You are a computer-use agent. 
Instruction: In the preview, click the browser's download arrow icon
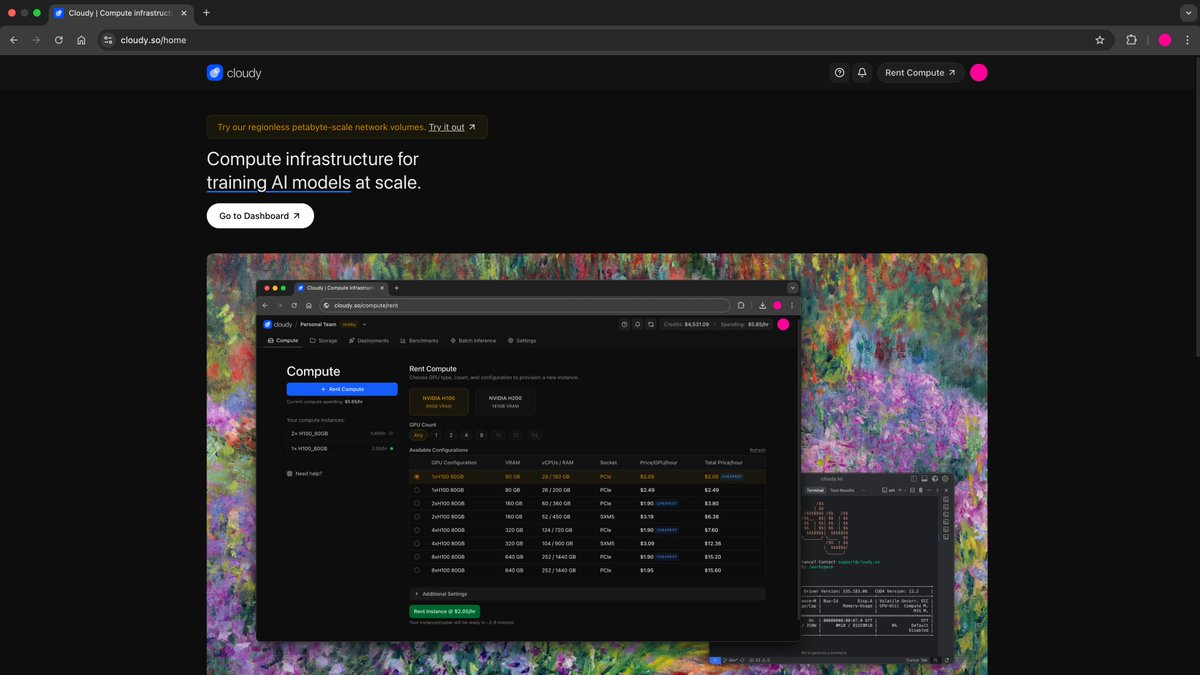click(763, 305)
